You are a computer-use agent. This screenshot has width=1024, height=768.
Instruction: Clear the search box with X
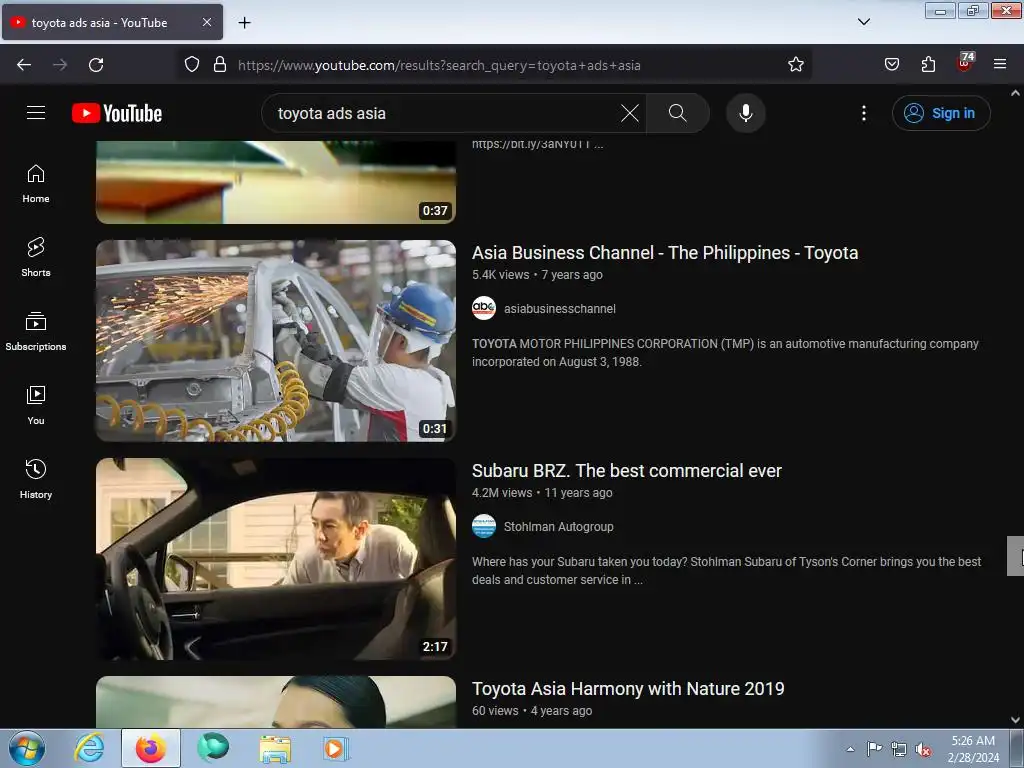click(630, 113)
